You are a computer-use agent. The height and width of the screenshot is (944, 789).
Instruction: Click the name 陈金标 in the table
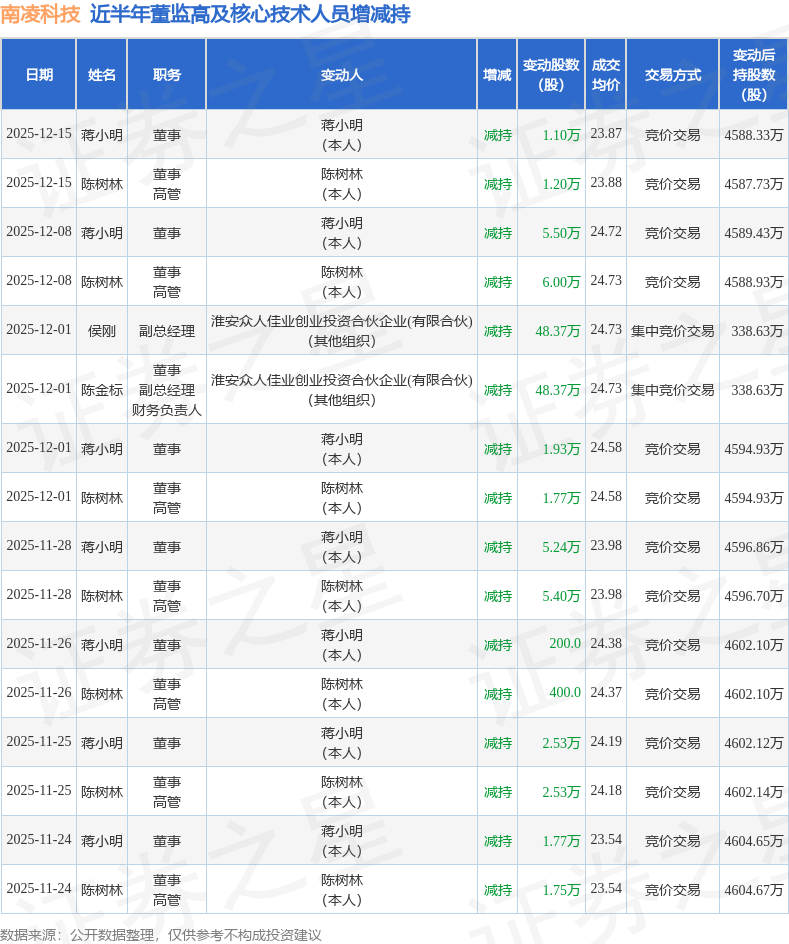[102, 390]
